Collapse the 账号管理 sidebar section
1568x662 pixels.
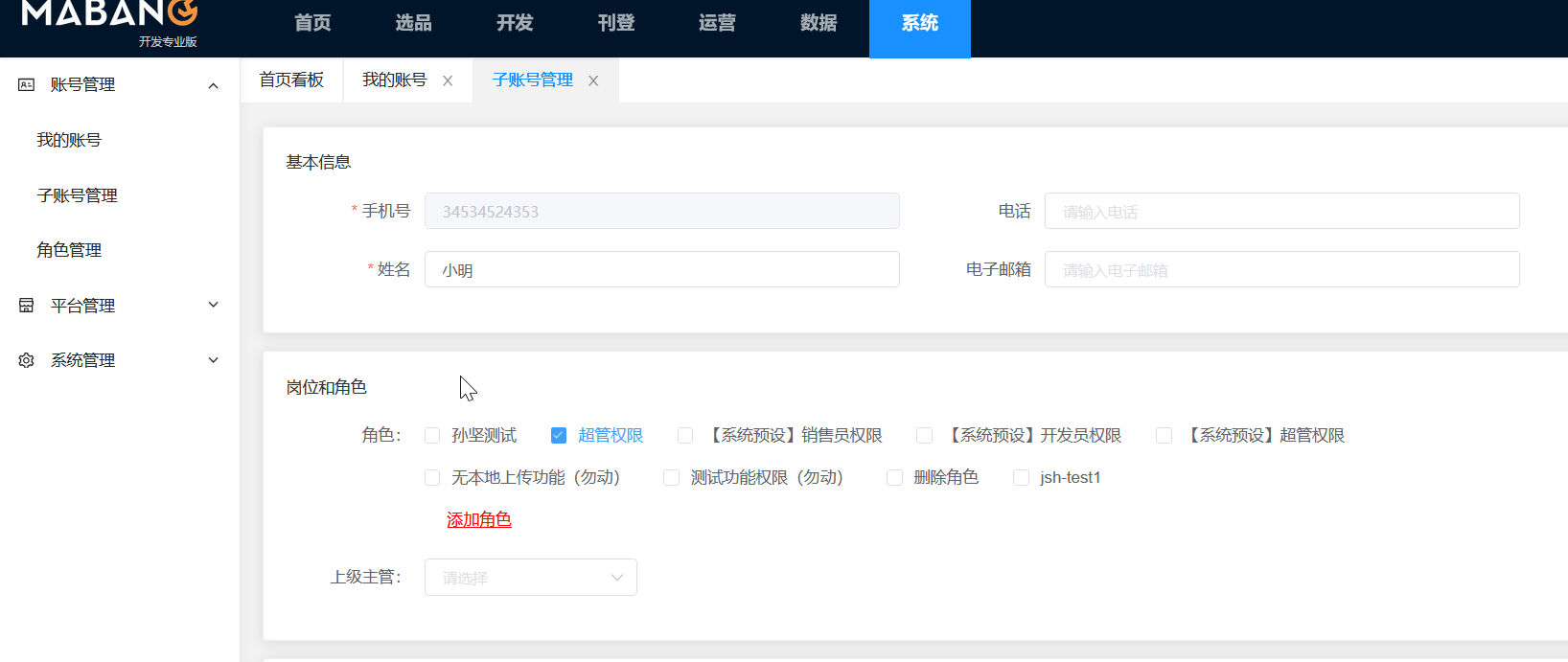pyautogui.click(x=213, y=85)
